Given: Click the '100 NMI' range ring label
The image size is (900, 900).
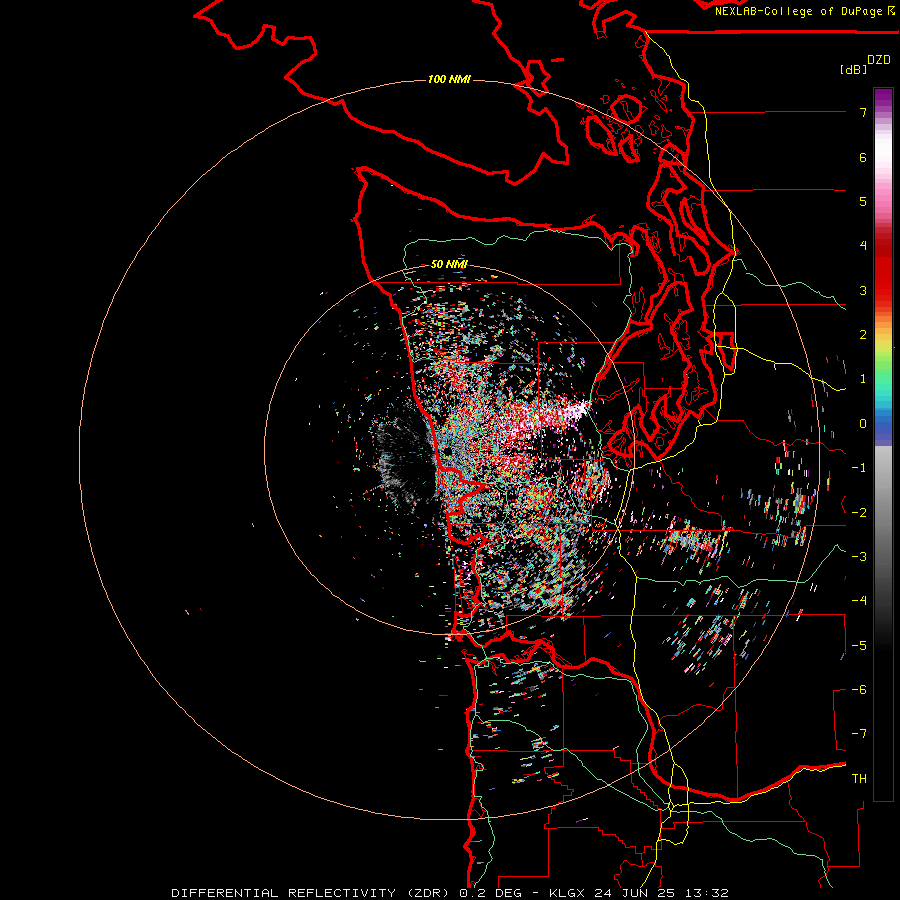Looking at the screenshot, I should (x=449, y=79).
